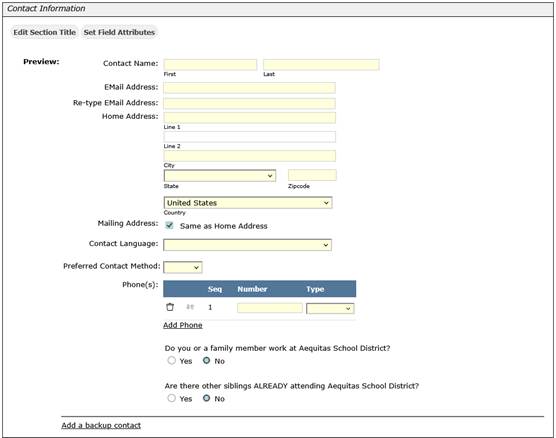Select Yes for siblings already attending

point(172,398)
